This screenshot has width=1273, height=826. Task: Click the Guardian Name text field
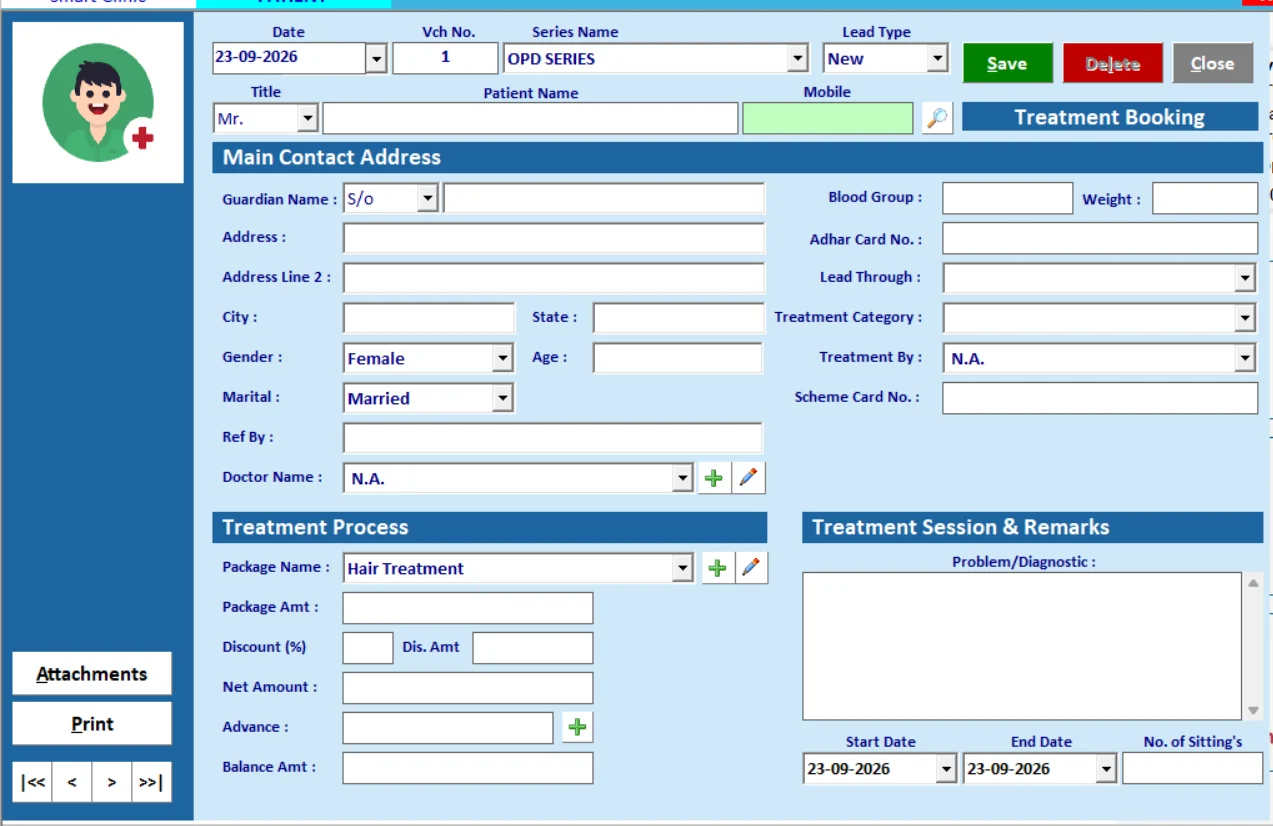[604, 198]
